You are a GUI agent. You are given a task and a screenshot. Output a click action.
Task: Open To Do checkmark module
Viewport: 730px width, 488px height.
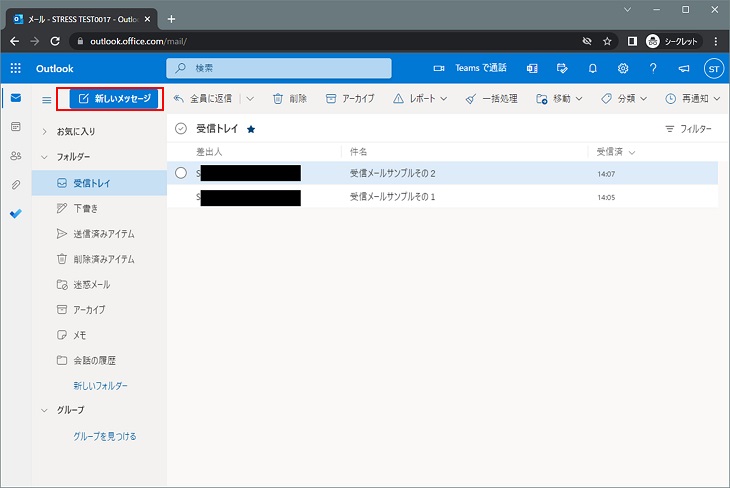(x=16, y=214)
